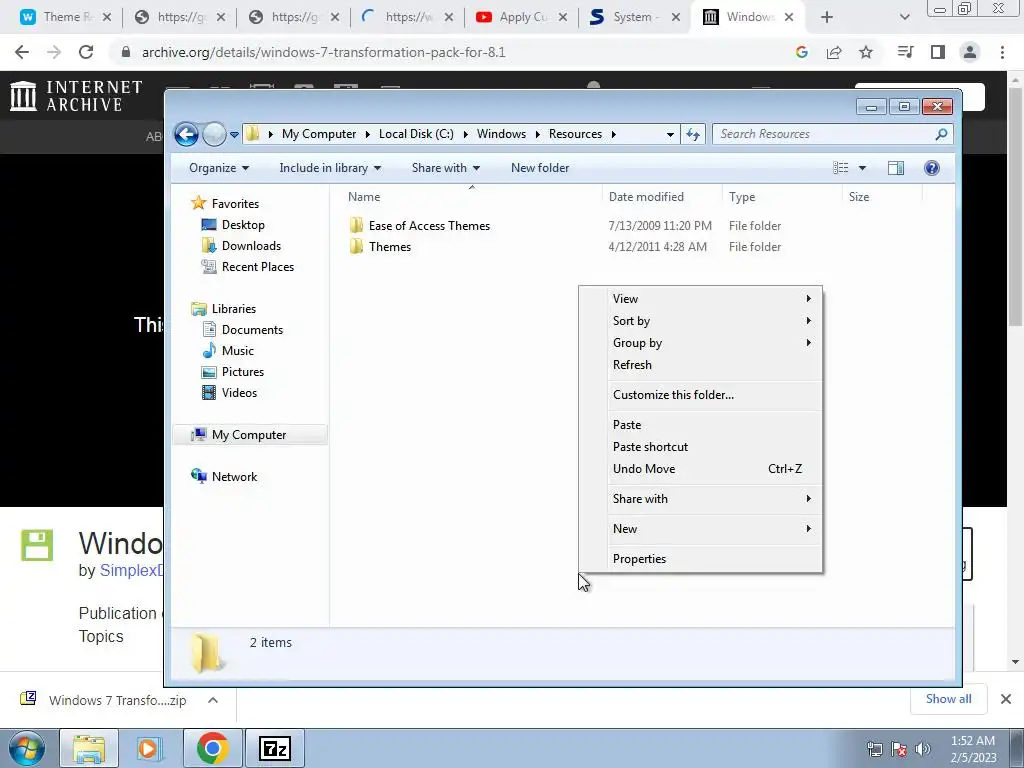This screenshot has width=1024, height=768.
Task: Select My Computer in the navigation pane
Action: point(249,435)
